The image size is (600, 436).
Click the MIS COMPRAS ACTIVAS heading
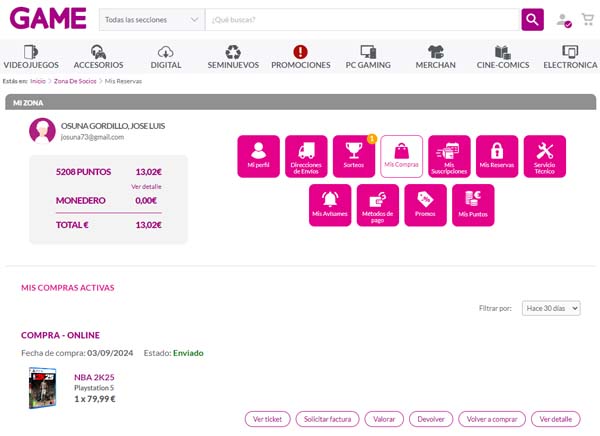click(x=68, y=288)
